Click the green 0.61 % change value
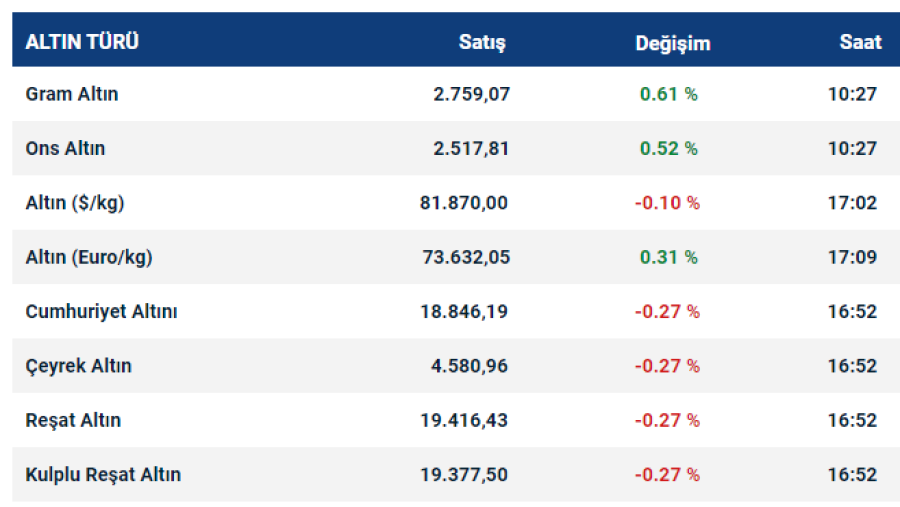Image resolution: width=900 pixels, height=507 pixels. click(668, 94)
